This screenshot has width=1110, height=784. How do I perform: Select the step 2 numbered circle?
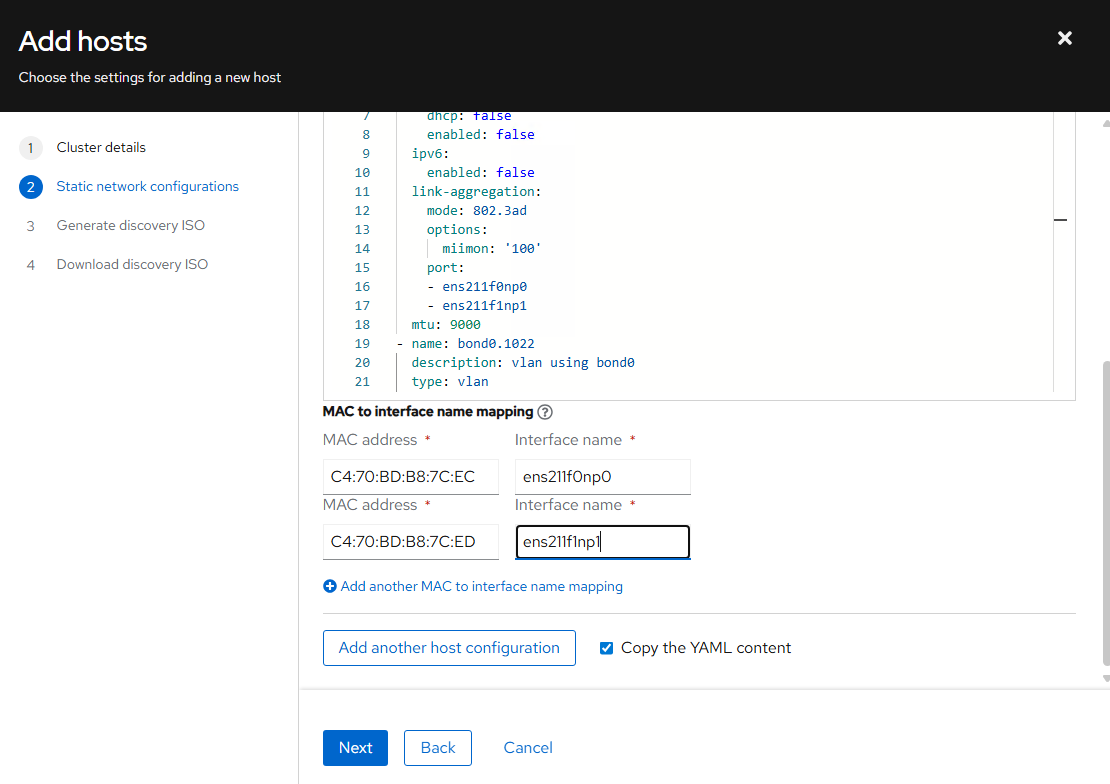[x=30, y=186]
